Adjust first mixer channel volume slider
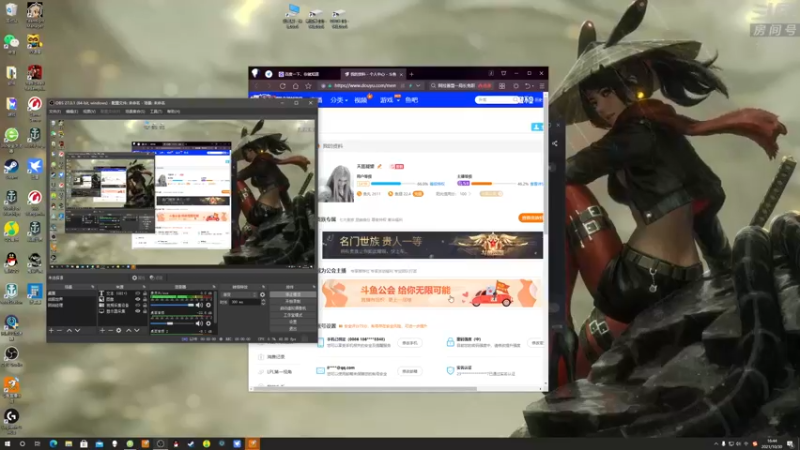This screenshot has width=800, height=450. [x=172, y=305]
